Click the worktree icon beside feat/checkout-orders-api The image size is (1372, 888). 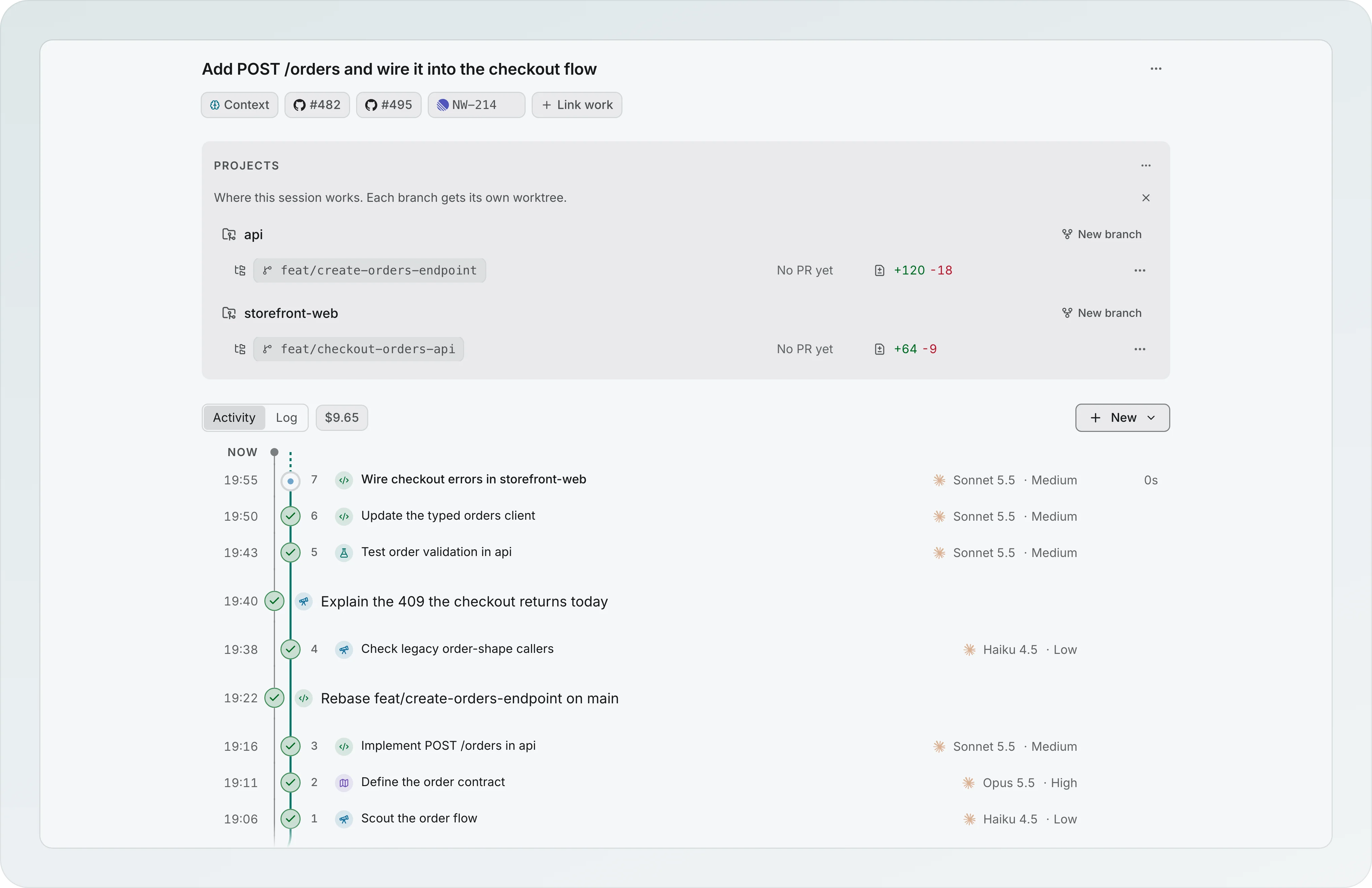(x=240, y=349)
